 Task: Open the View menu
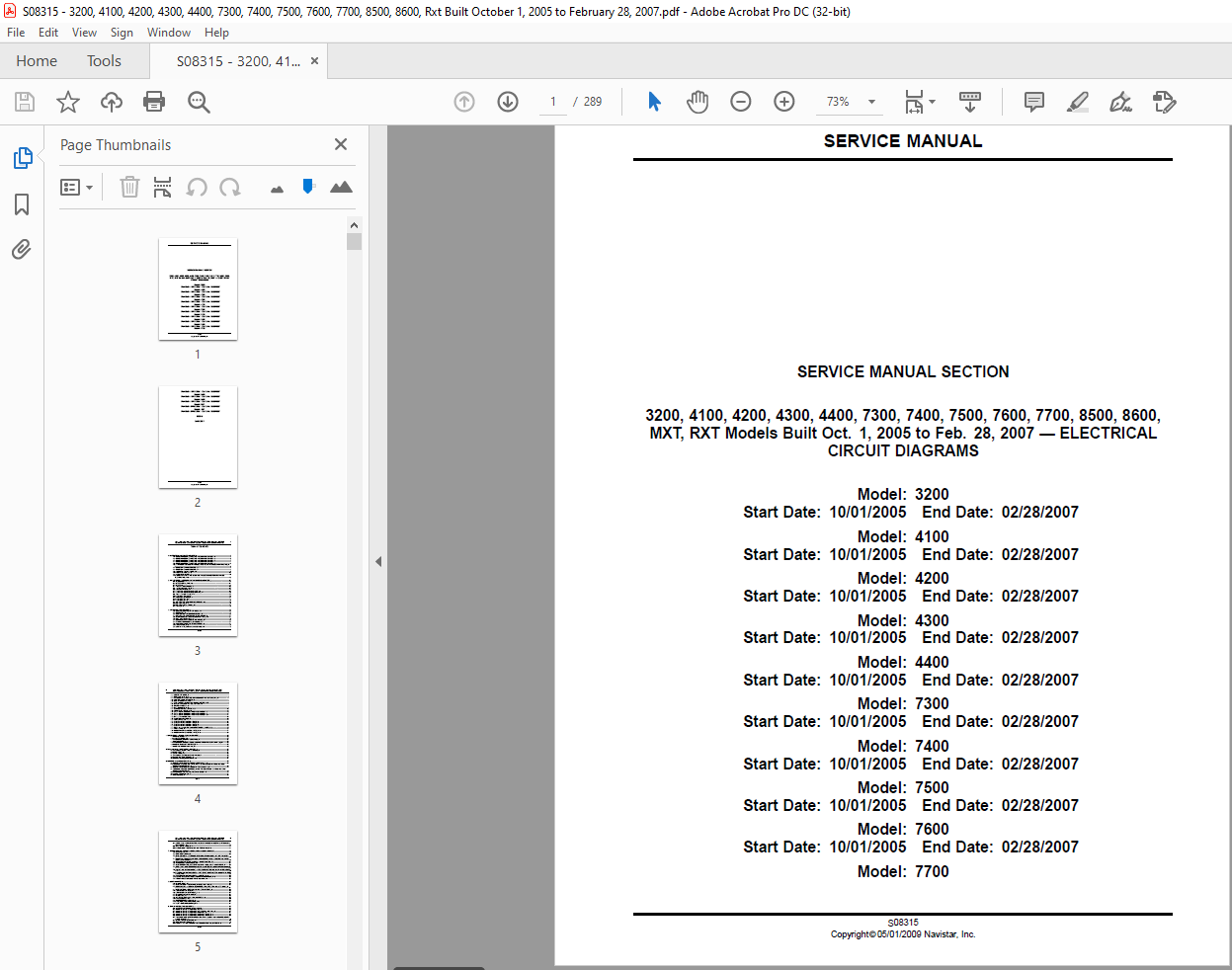coord(84,33)
